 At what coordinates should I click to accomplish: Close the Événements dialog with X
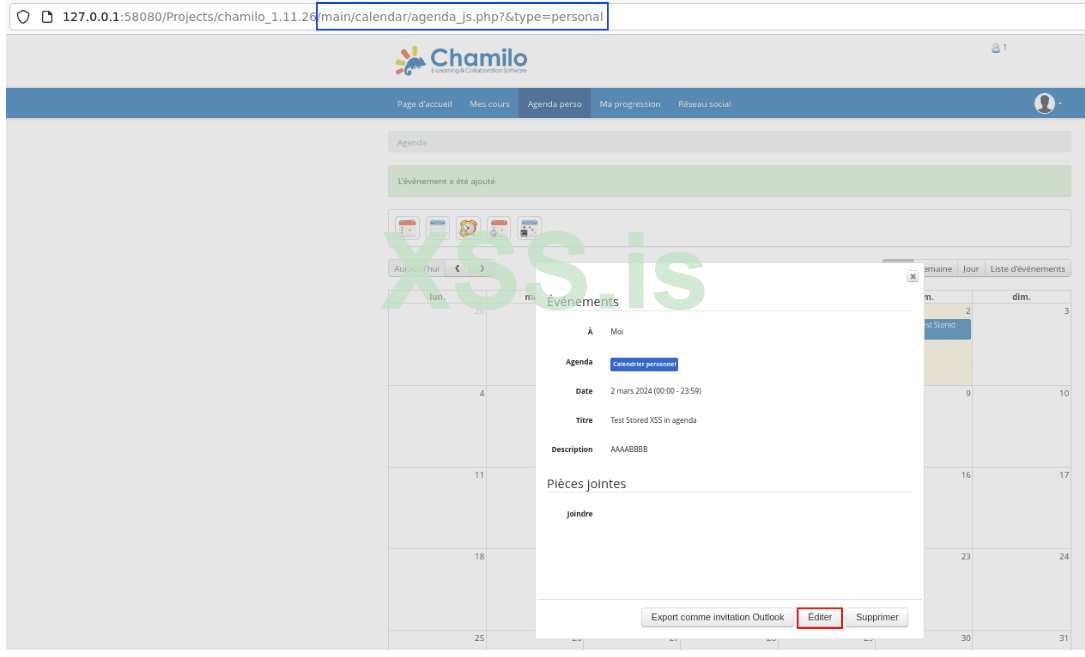[x=913, y=276]
